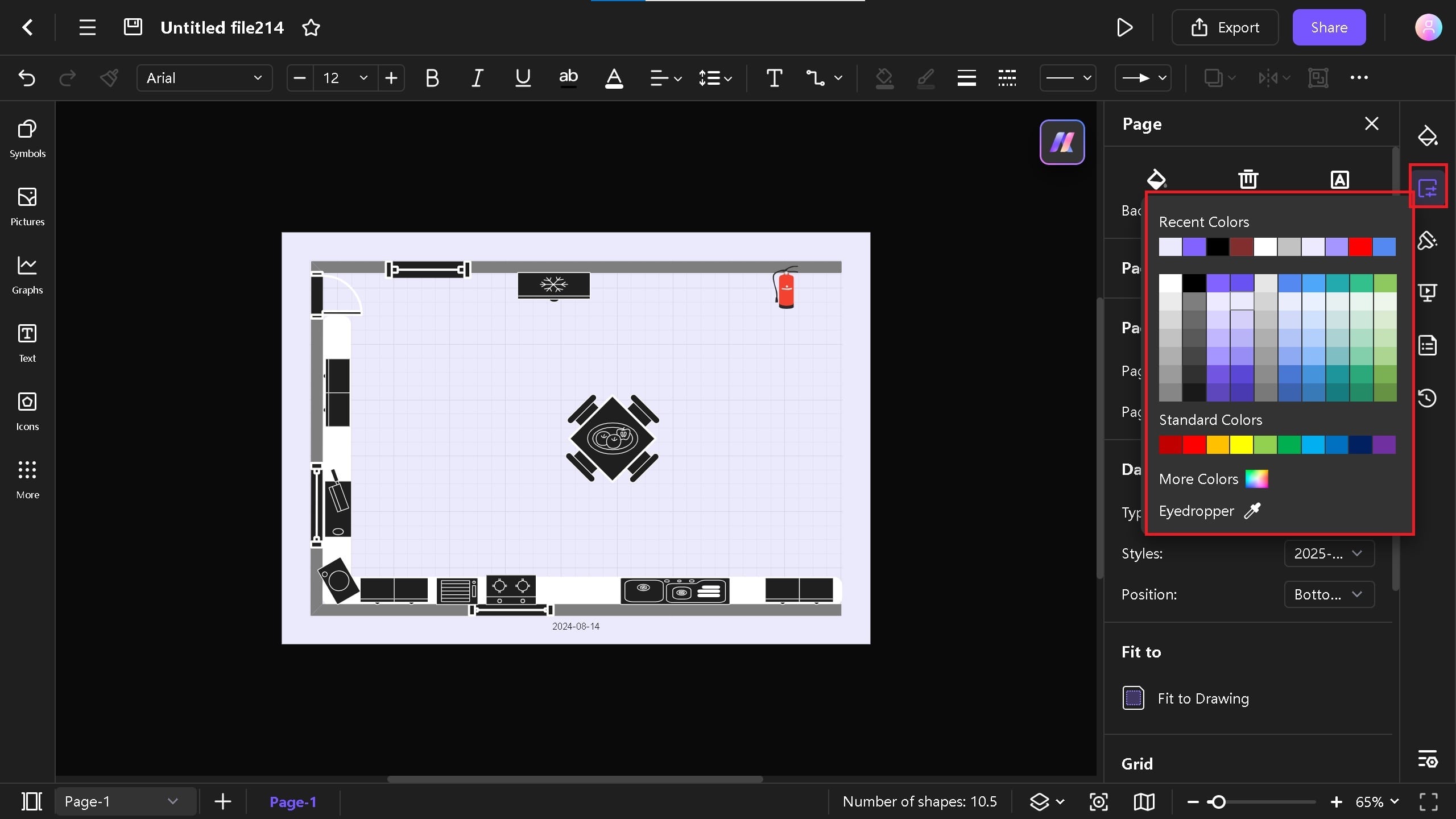Open the Pictures panel
The image size is (1456, 819).
27,207
